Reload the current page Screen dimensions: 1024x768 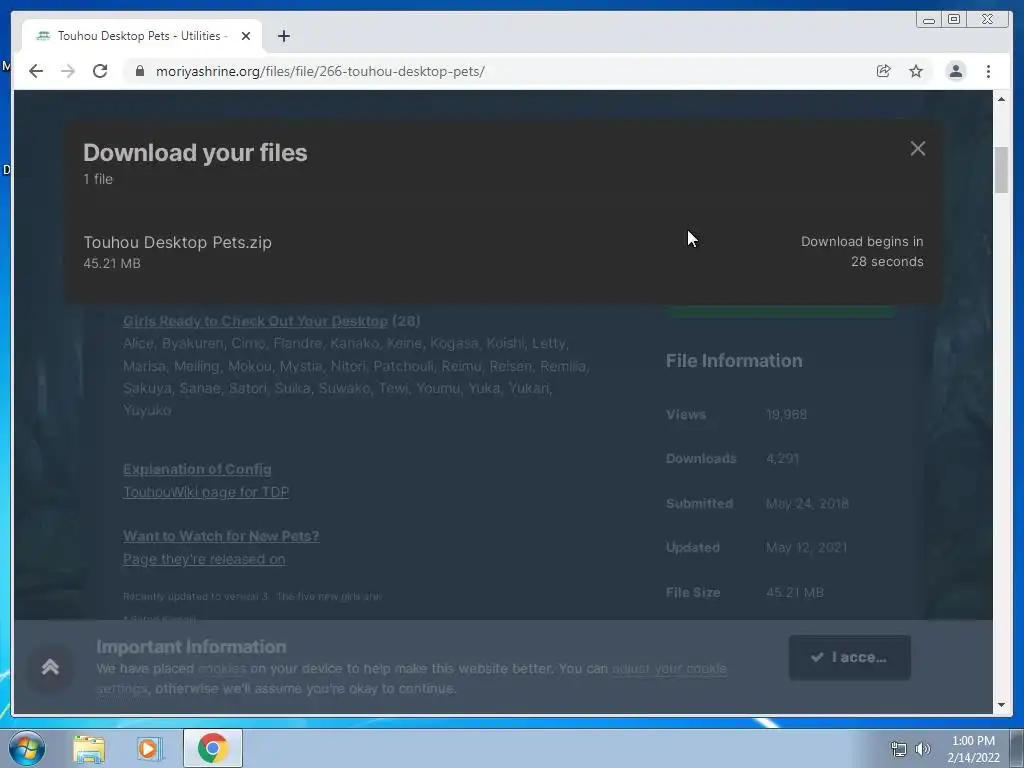click(100, 71)
